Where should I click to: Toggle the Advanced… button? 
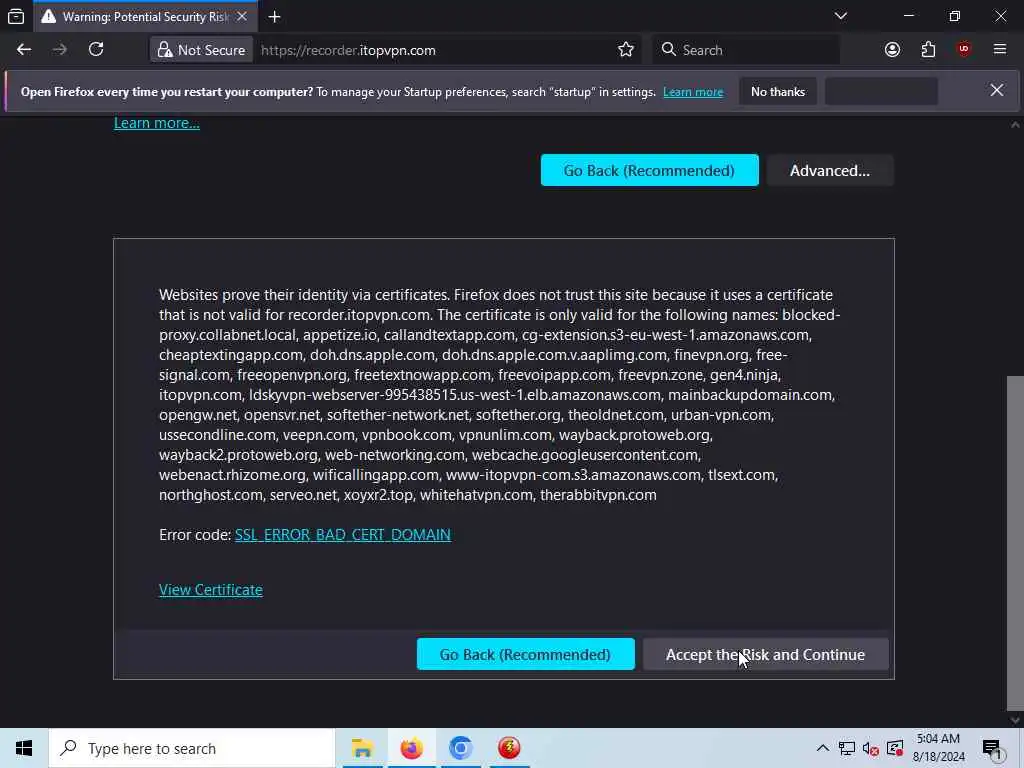click(x=829, y=170)
